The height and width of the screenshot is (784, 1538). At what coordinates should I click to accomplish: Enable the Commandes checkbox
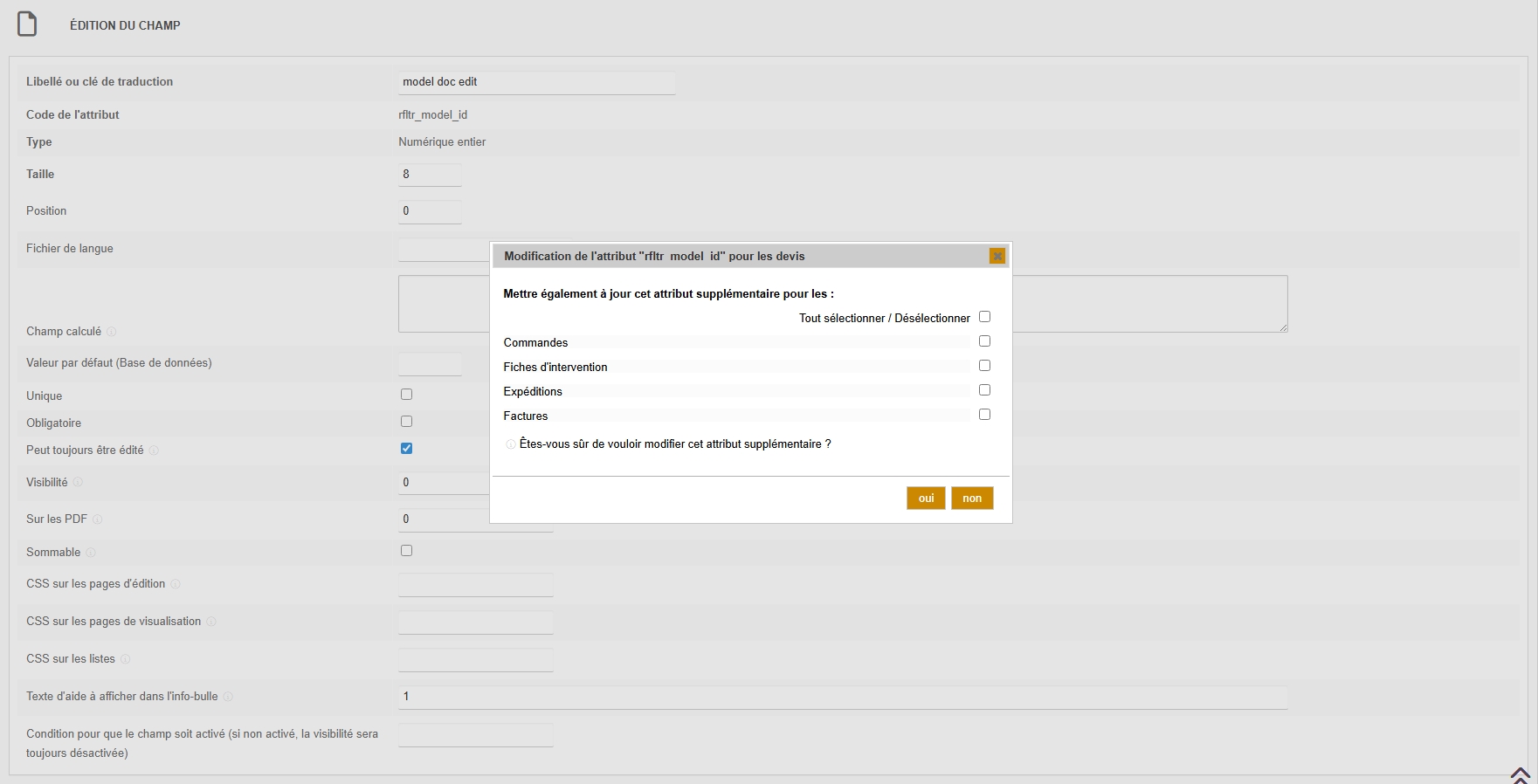tap(984, 341)
